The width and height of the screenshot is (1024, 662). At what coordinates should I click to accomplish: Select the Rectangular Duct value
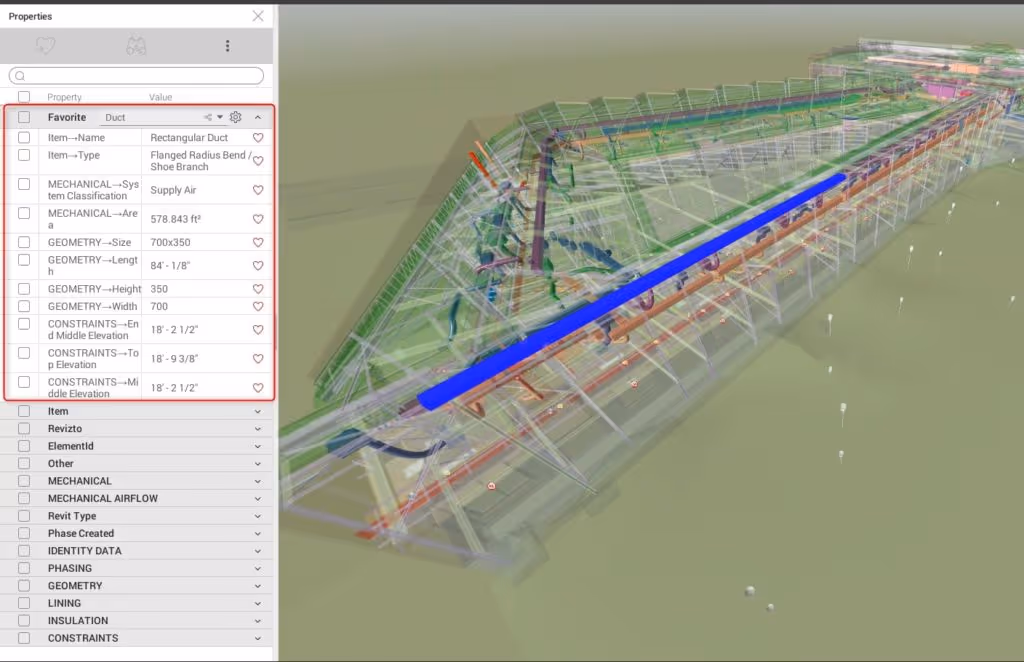189,138
